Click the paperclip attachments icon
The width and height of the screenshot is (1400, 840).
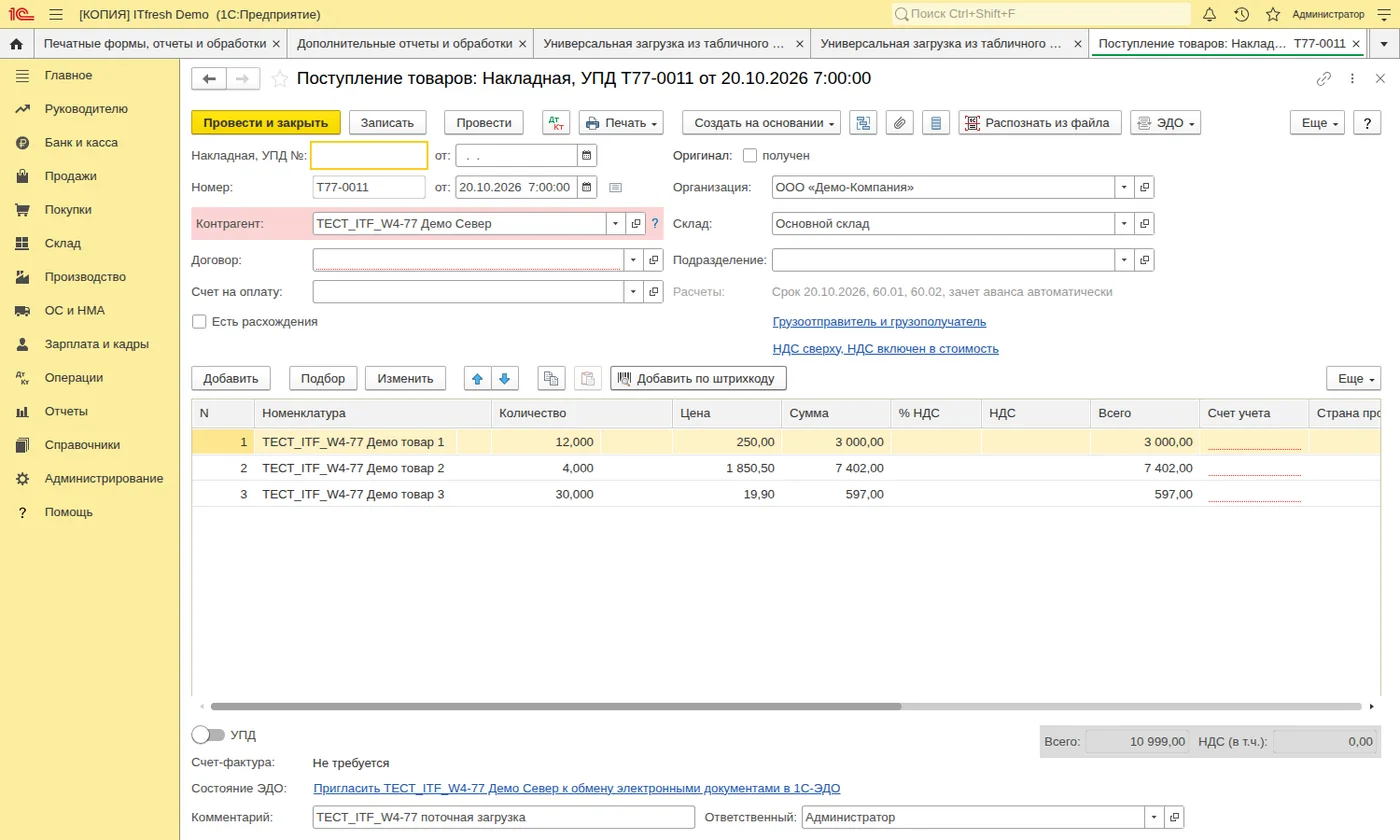point(900,122)
